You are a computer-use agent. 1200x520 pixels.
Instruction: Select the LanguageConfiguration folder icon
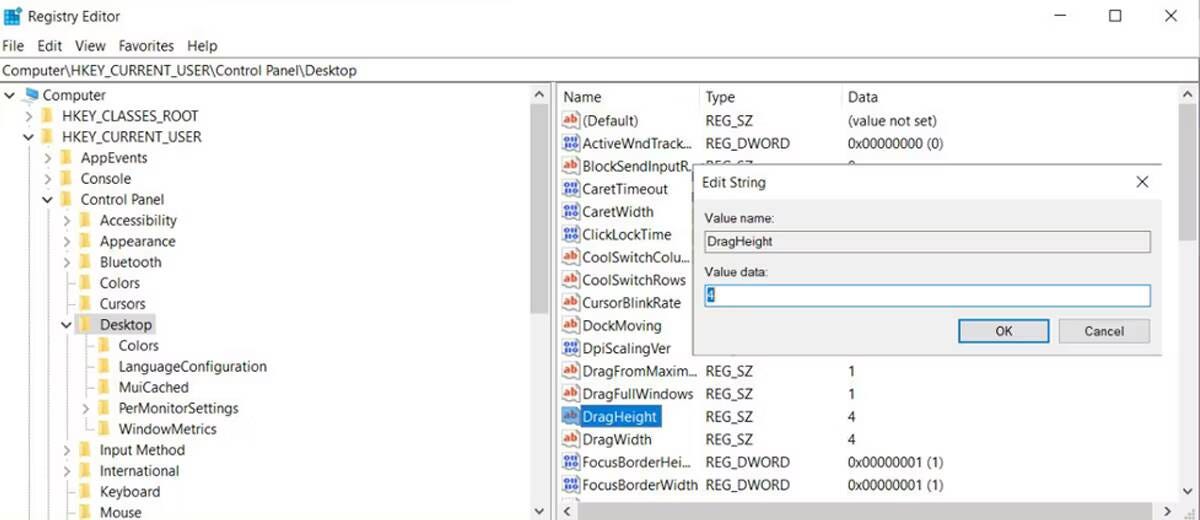point(104,367)
